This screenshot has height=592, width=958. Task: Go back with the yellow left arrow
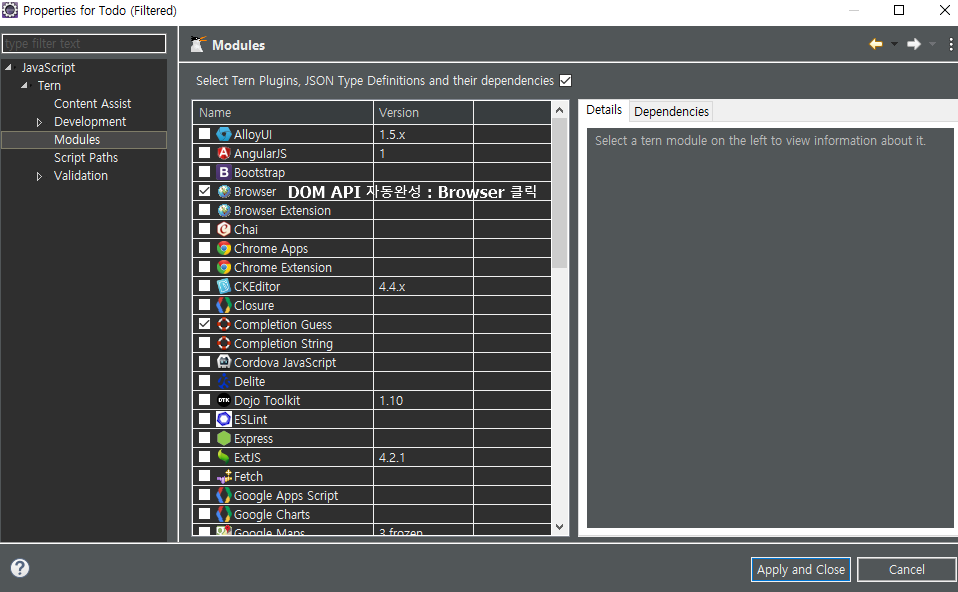(x=876, y=44)
